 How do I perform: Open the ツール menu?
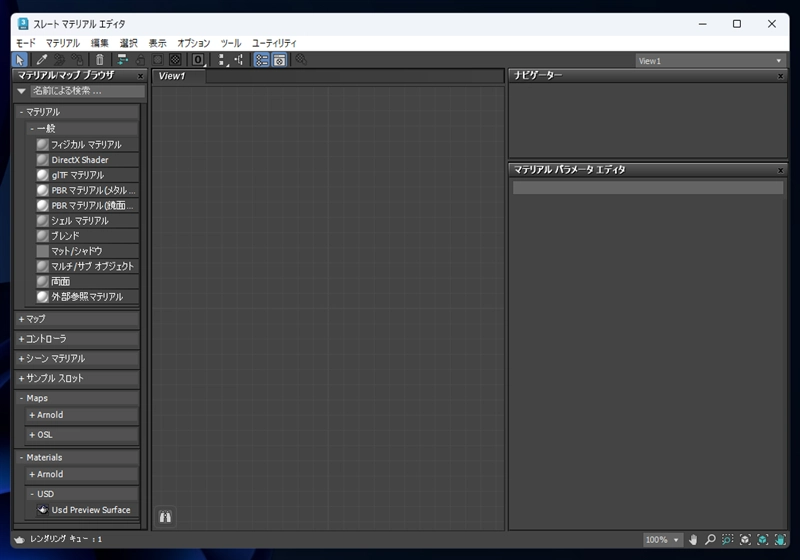tap(231, 43)
